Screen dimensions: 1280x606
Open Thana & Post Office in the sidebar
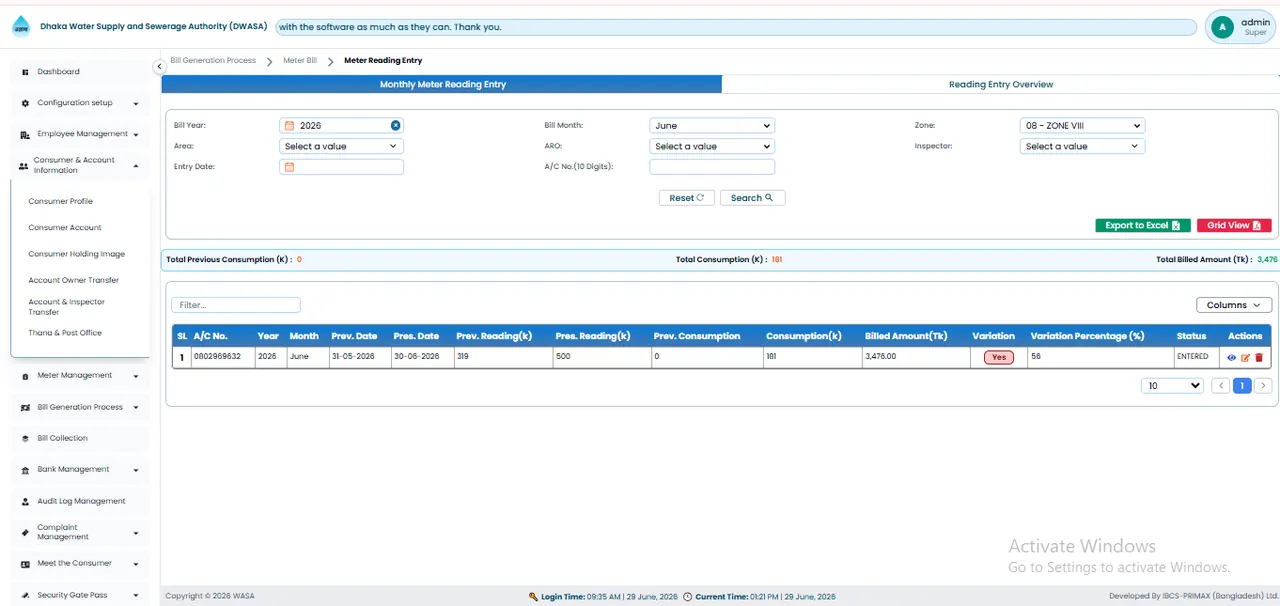(x=65, y=333)
